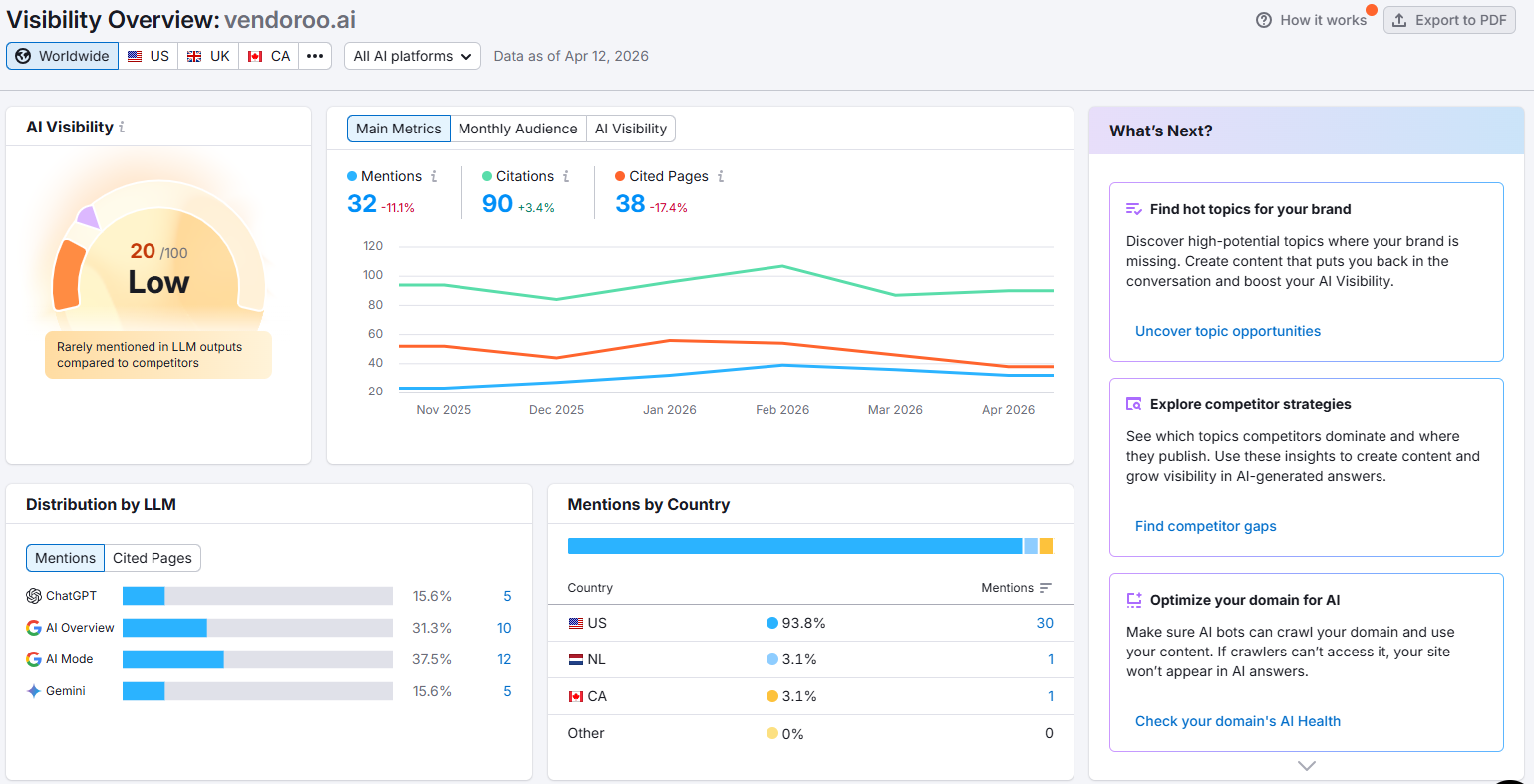Image resolution: width=1534 pixels, height=784 pixels.
Task: Open the All AI platforms dropdown
Action: pos(412,56)
